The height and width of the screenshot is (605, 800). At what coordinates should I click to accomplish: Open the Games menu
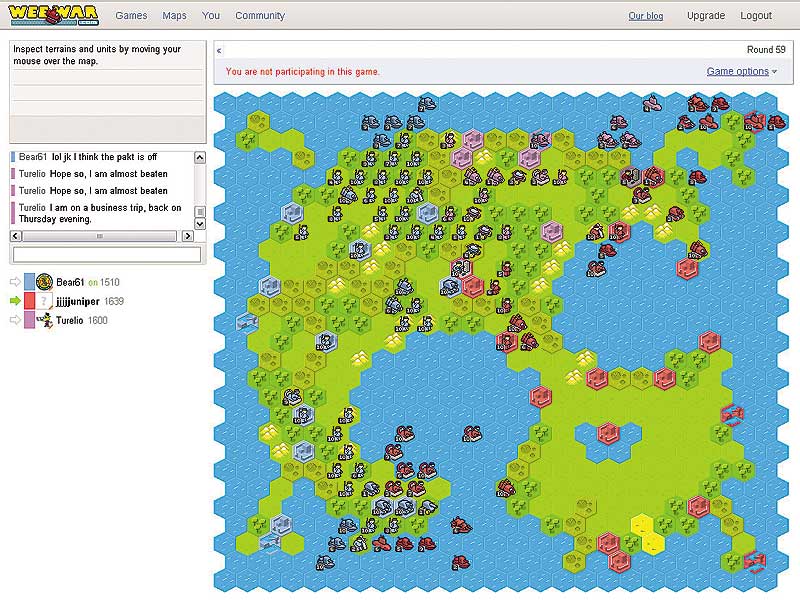tap(131, 16)
